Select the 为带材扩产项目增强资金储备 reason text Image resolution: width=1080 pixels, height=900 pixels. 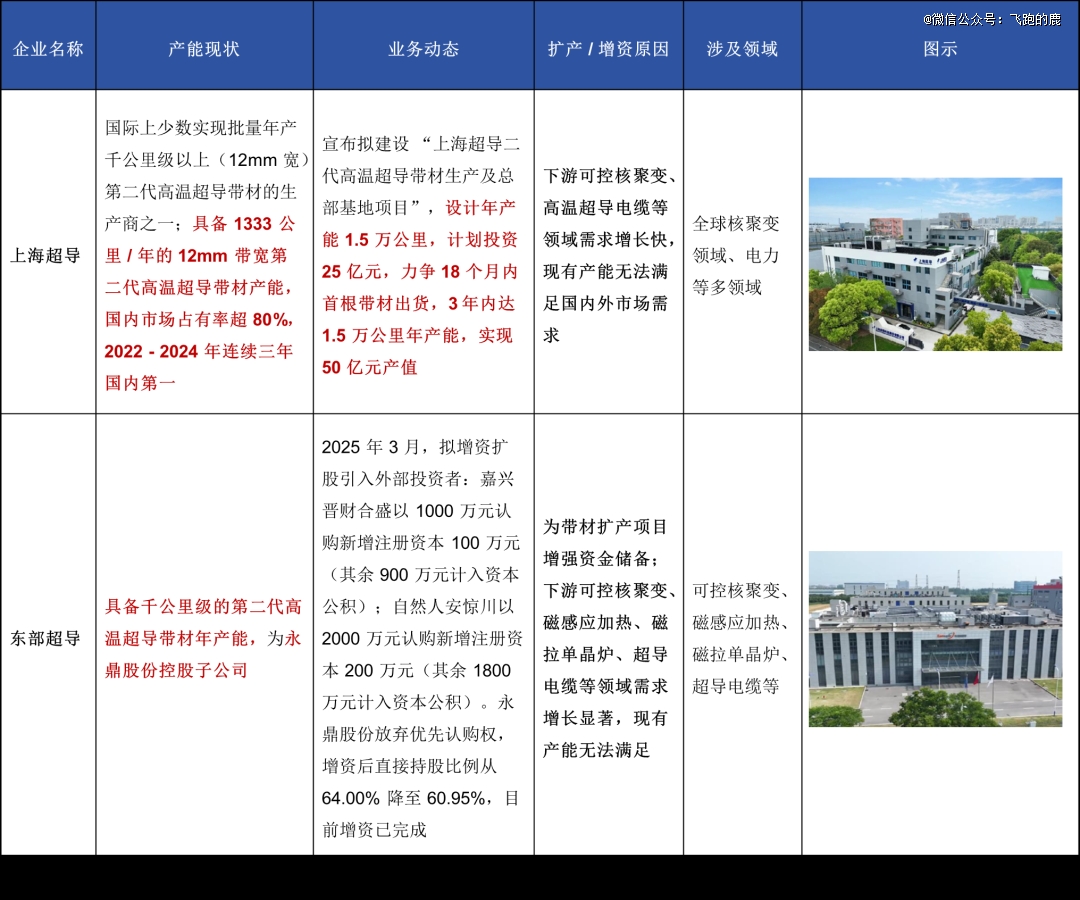[605, 542]
